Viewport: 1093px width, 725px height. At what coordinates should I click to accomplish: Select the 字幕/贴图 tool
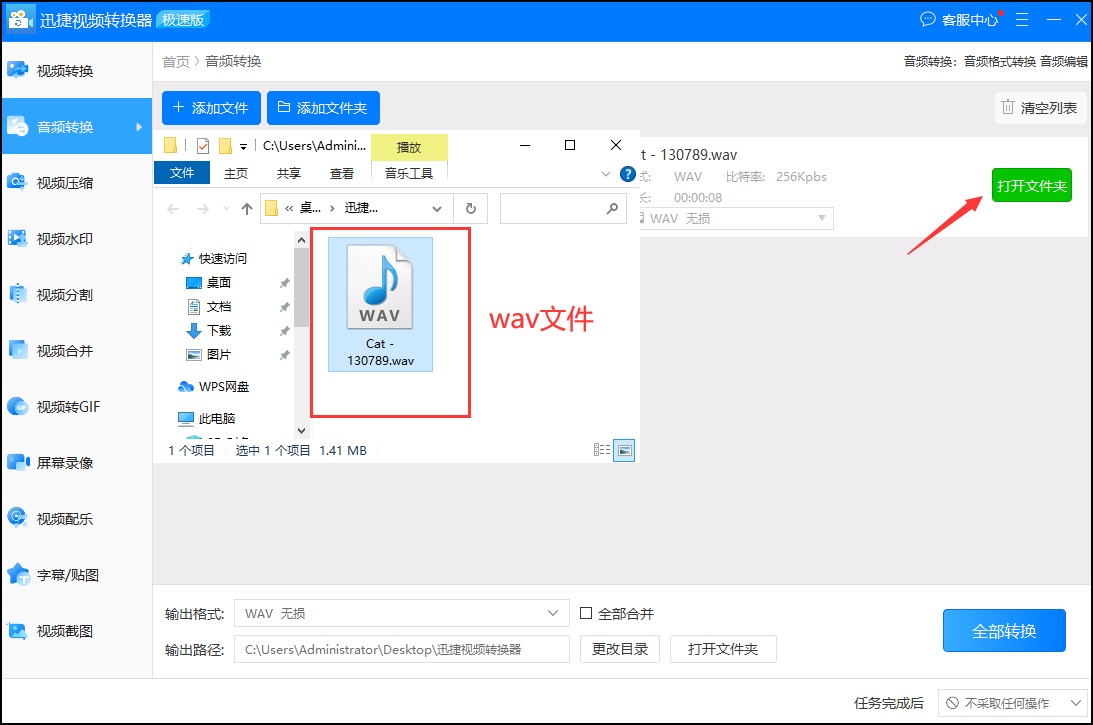[75, 574]
